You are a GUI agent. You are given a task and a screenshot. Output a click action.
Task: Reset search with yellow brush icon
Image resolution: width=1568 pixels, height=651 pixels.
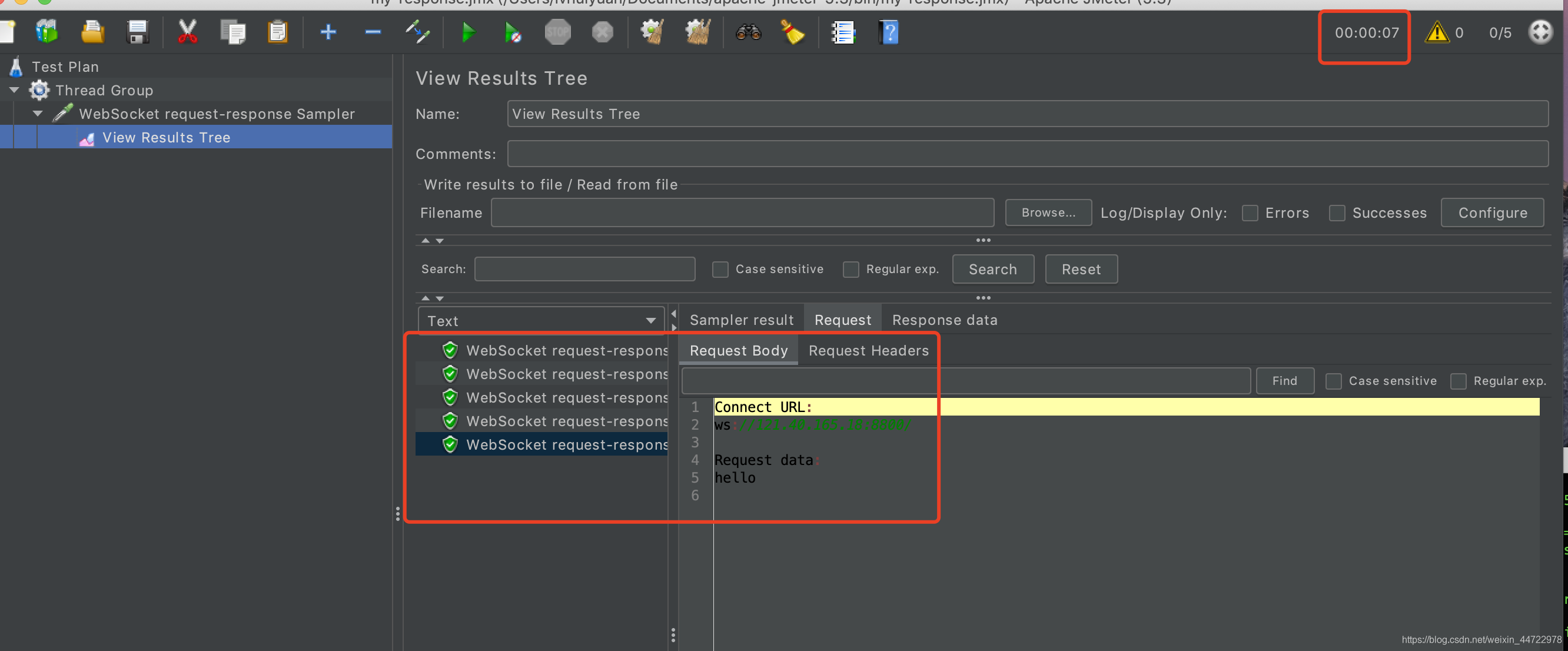792,32
